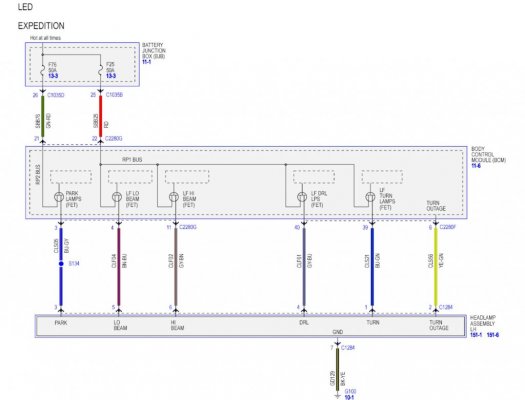Image resolution: width=525 pixels, height=400 pixels.
Task: Click the green SBB75 wire
Action: tap(43, 116)
